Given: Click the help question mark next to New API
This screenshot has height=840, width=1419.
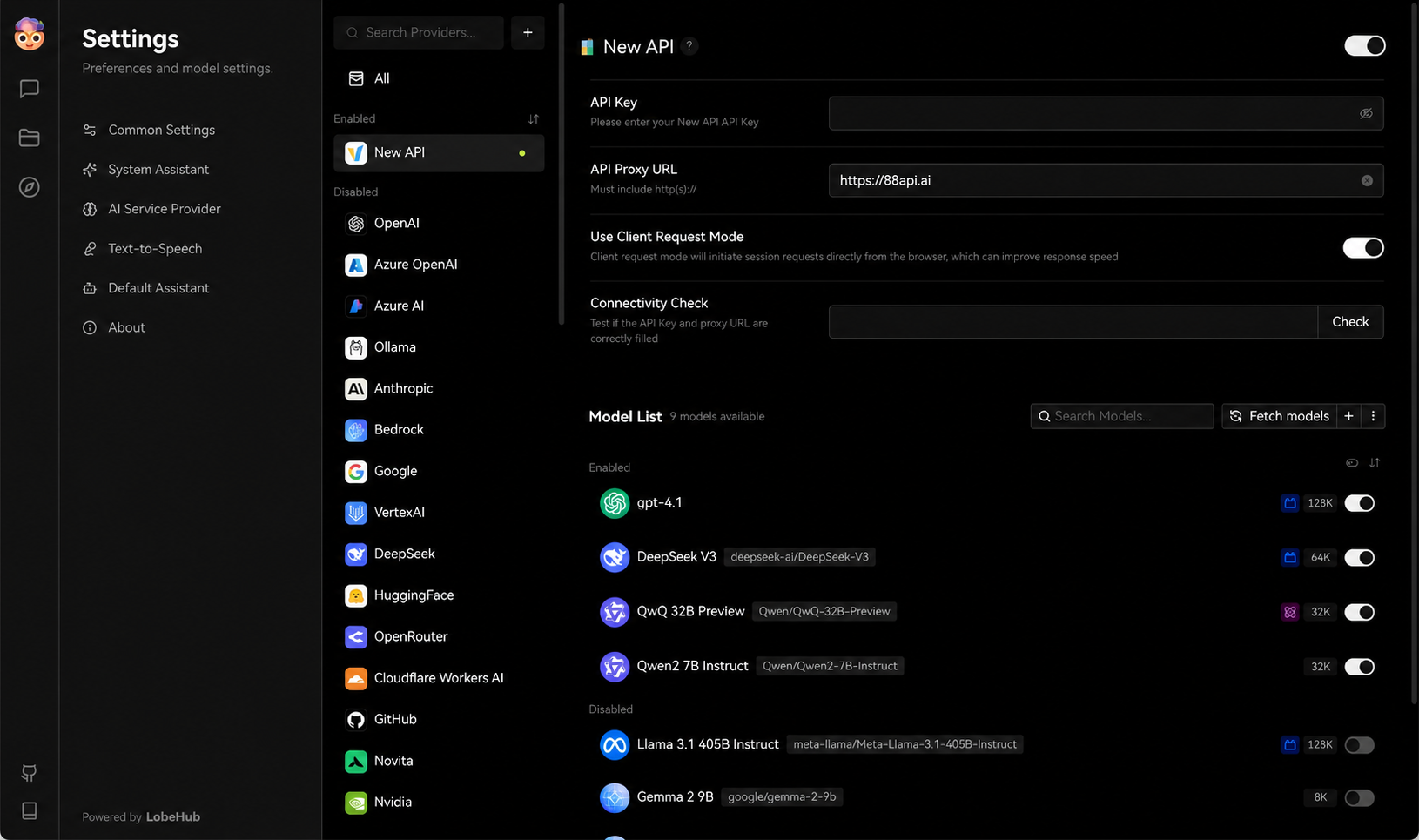Looking at the screenshot, I should (689, 46).
